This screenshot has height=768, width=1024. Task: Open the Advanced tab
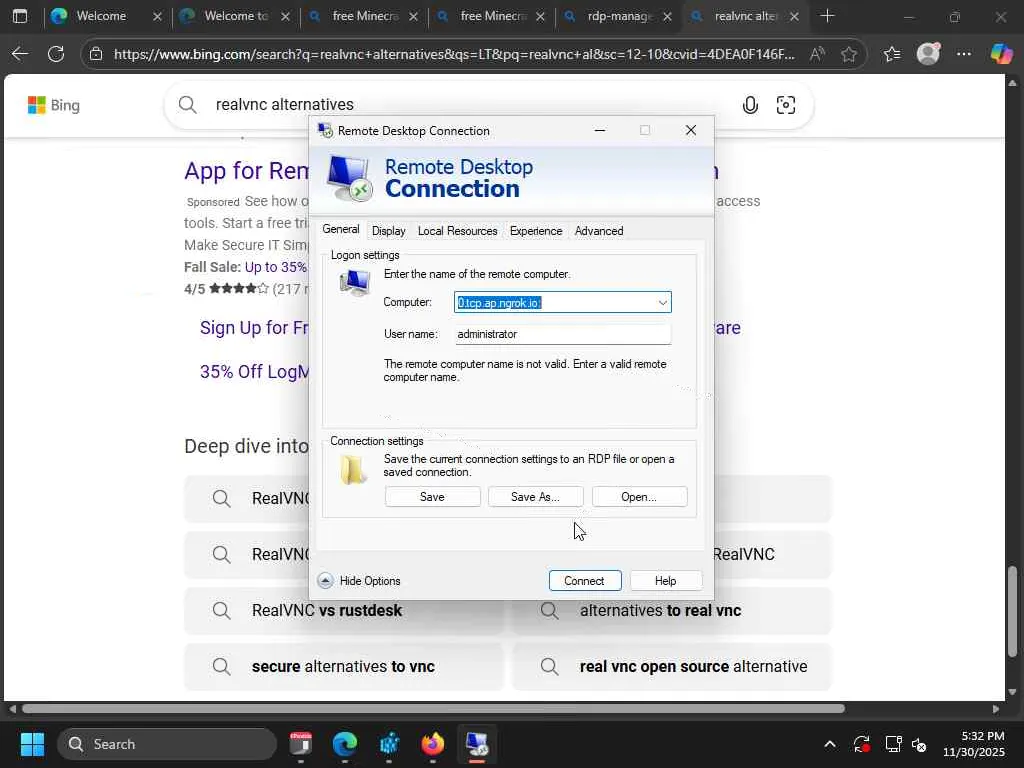[599, 231]
